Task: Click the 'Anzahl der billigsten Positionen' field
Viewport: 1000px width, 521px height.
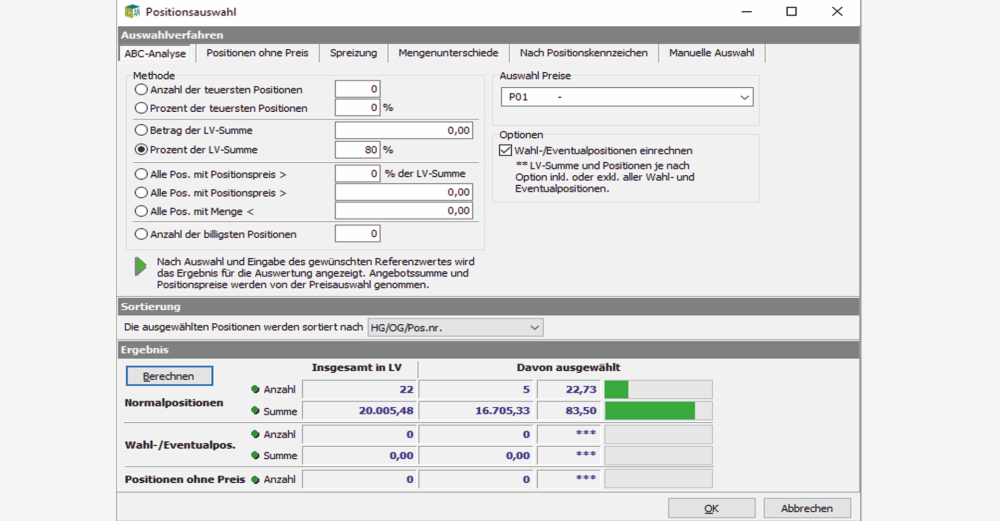Action: pyautogui.click(x=358, y=234)
